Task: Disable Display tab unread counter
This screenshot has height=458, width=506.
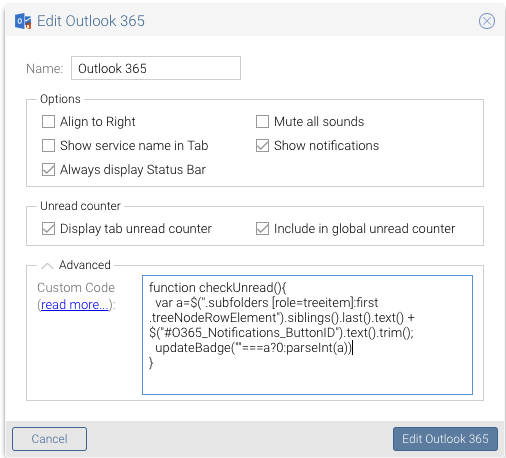Action: tap(48, 229)
